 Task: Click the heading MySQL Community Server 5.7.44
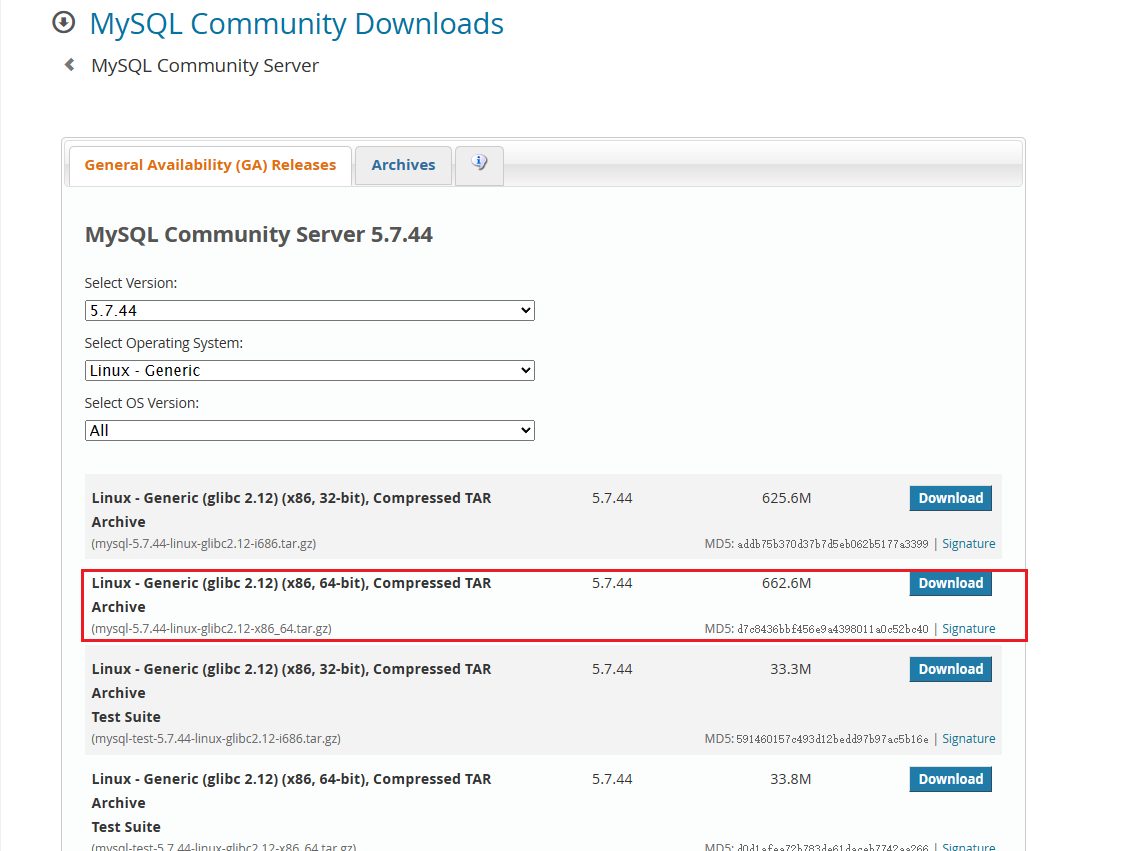coord(258,235)
